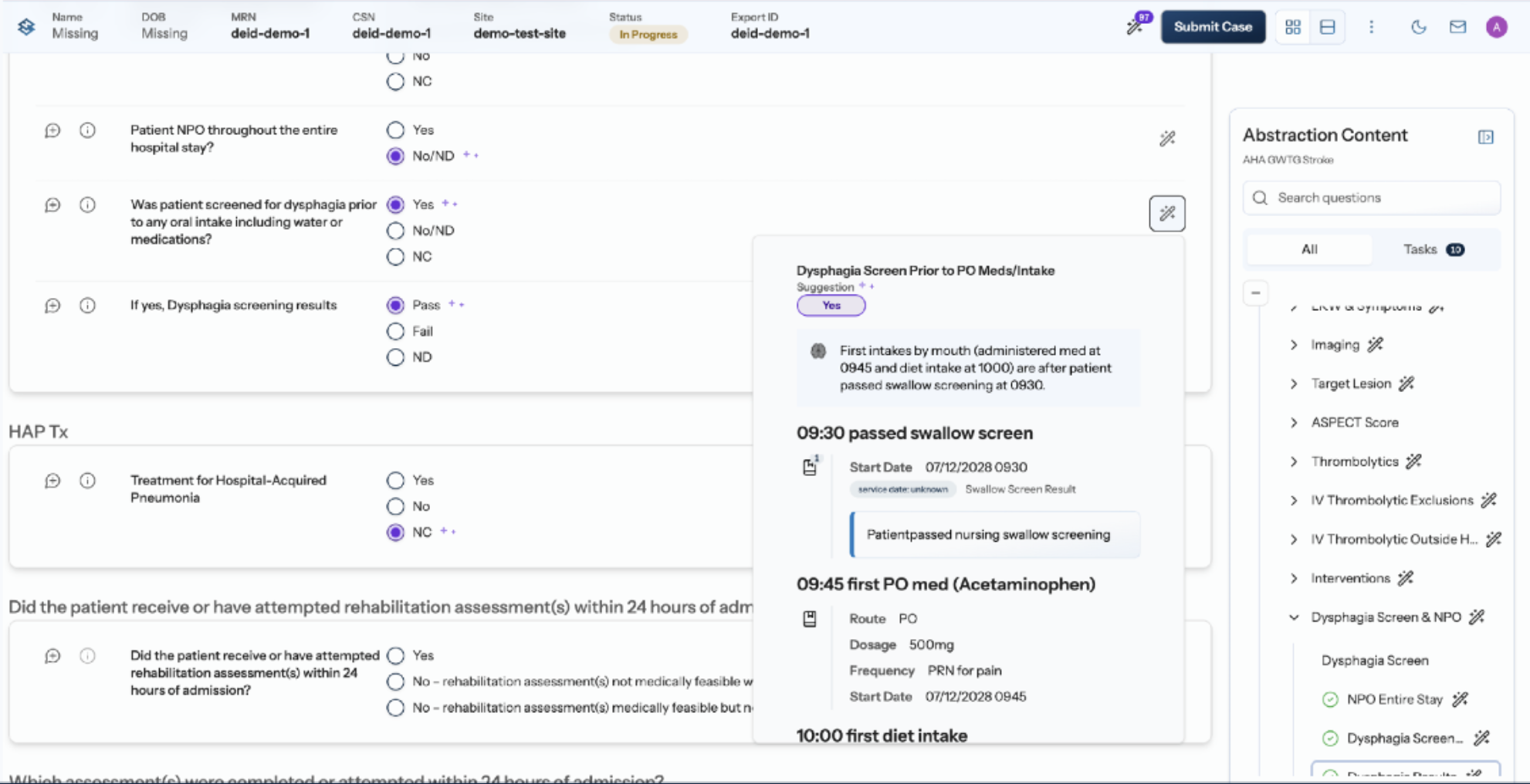Open the three-dot overflow menu
The image size is (1530, 784).
[1372, 26]
